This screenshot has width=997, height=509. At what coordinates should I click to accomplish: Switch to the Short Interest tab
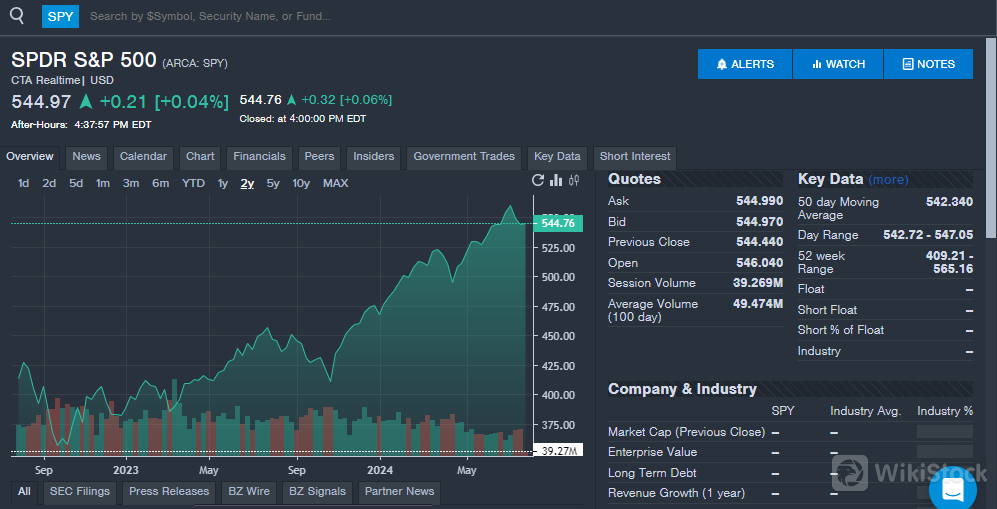click(635, 157)
